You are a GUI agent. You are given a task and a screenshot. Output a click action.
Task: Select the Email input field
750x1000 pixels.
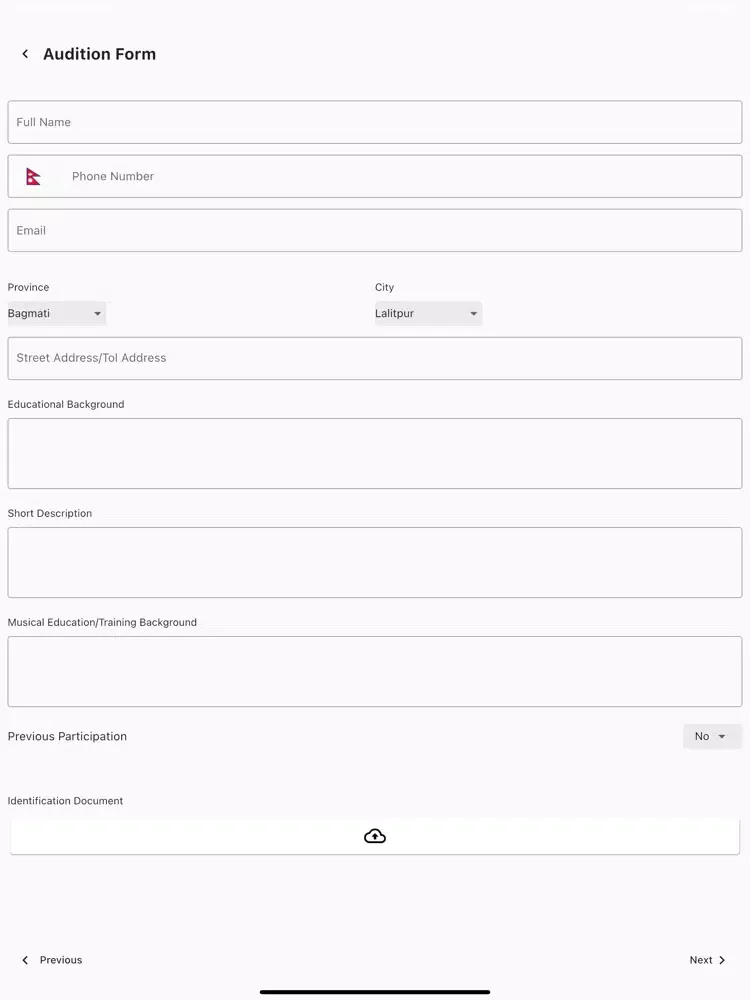coord(375,230)
